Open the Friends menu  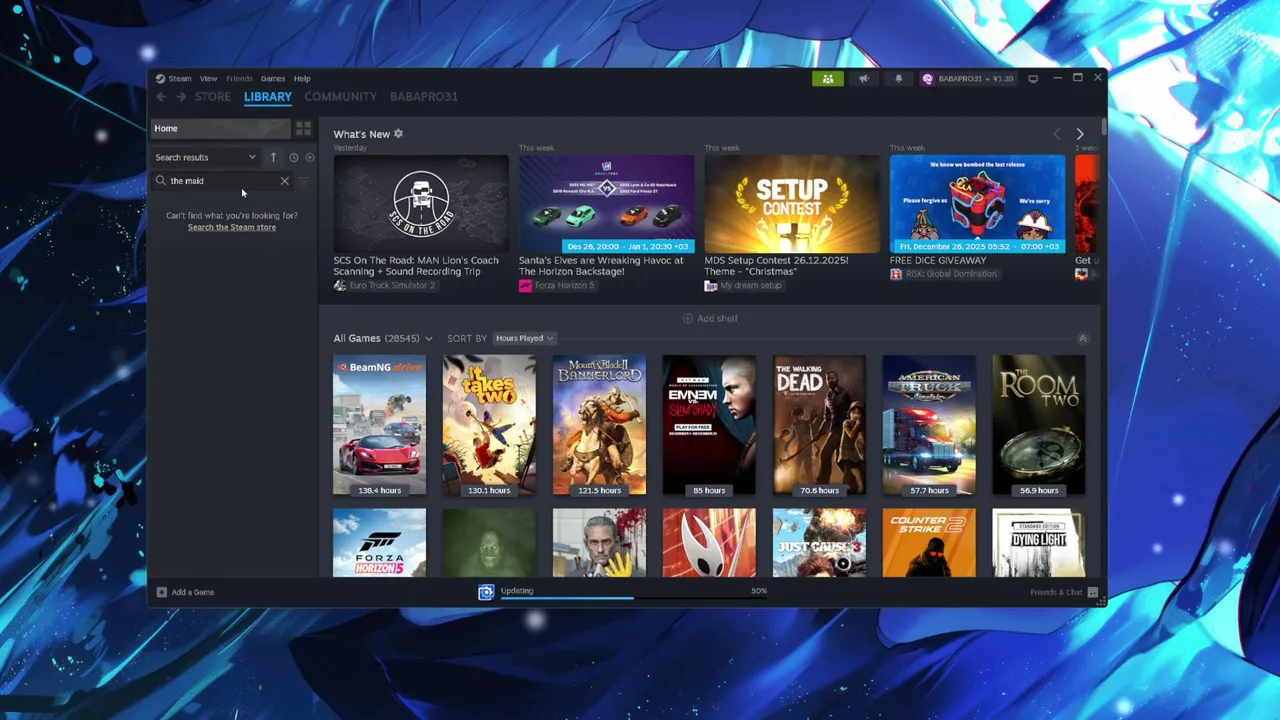[x=239, y=78]
